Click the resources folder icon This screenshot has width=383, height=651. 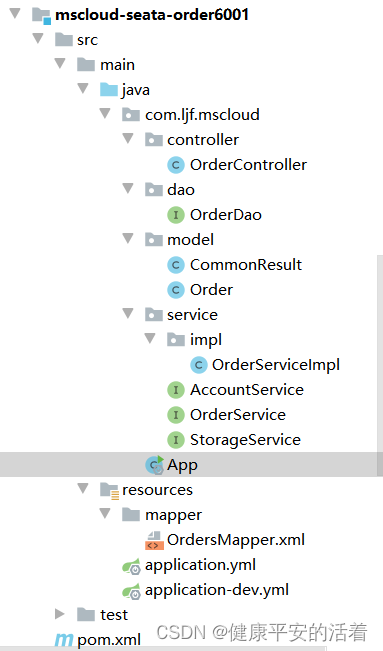110,490
